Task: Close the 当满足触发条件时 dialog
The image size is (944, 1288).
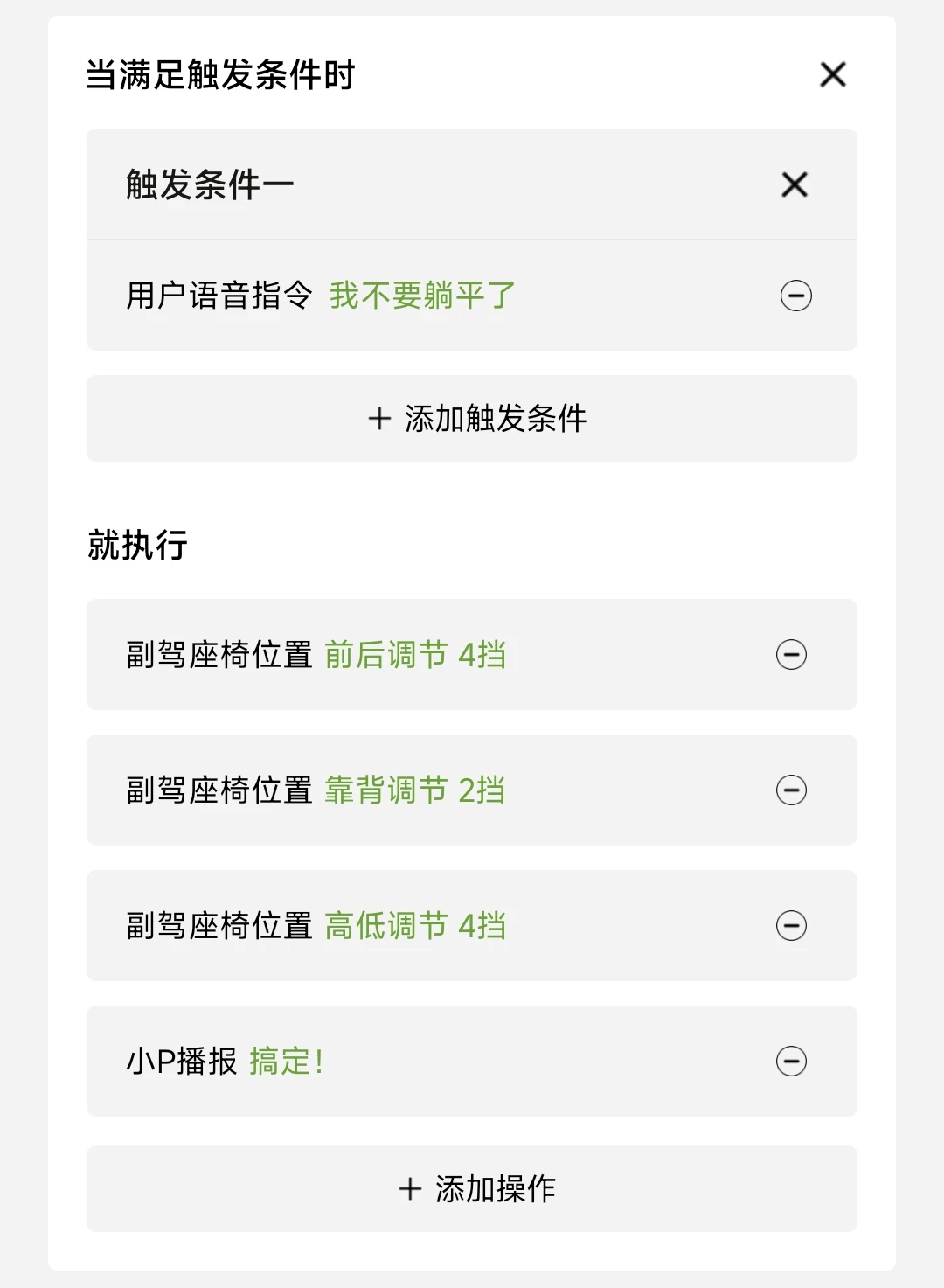Action: point(833,74)
